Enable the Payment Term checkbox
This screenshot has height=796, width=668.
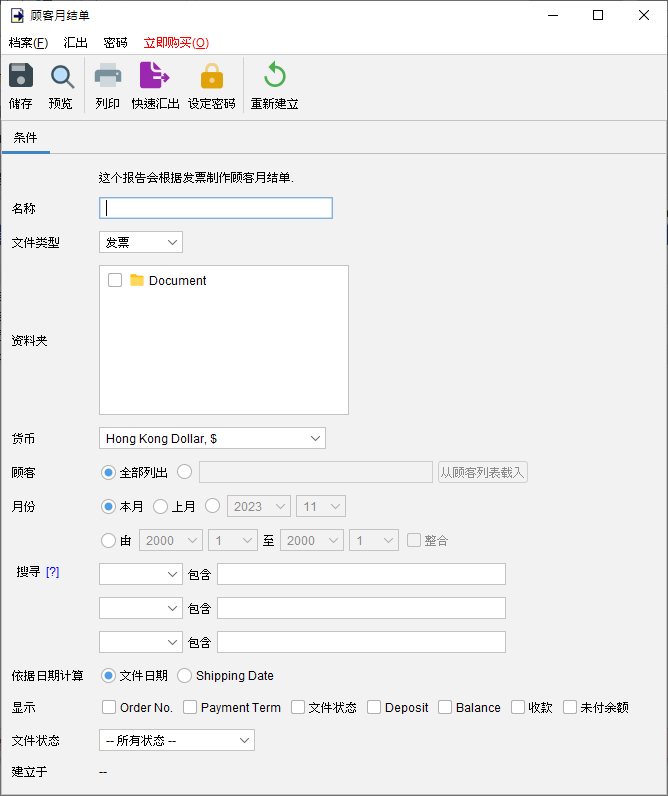[x=190, y=707]
